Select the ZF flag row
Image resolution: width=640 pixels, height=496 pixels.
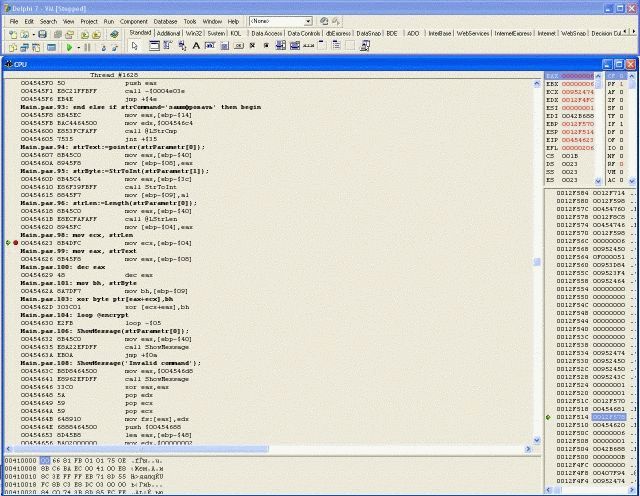pos(616,100)
